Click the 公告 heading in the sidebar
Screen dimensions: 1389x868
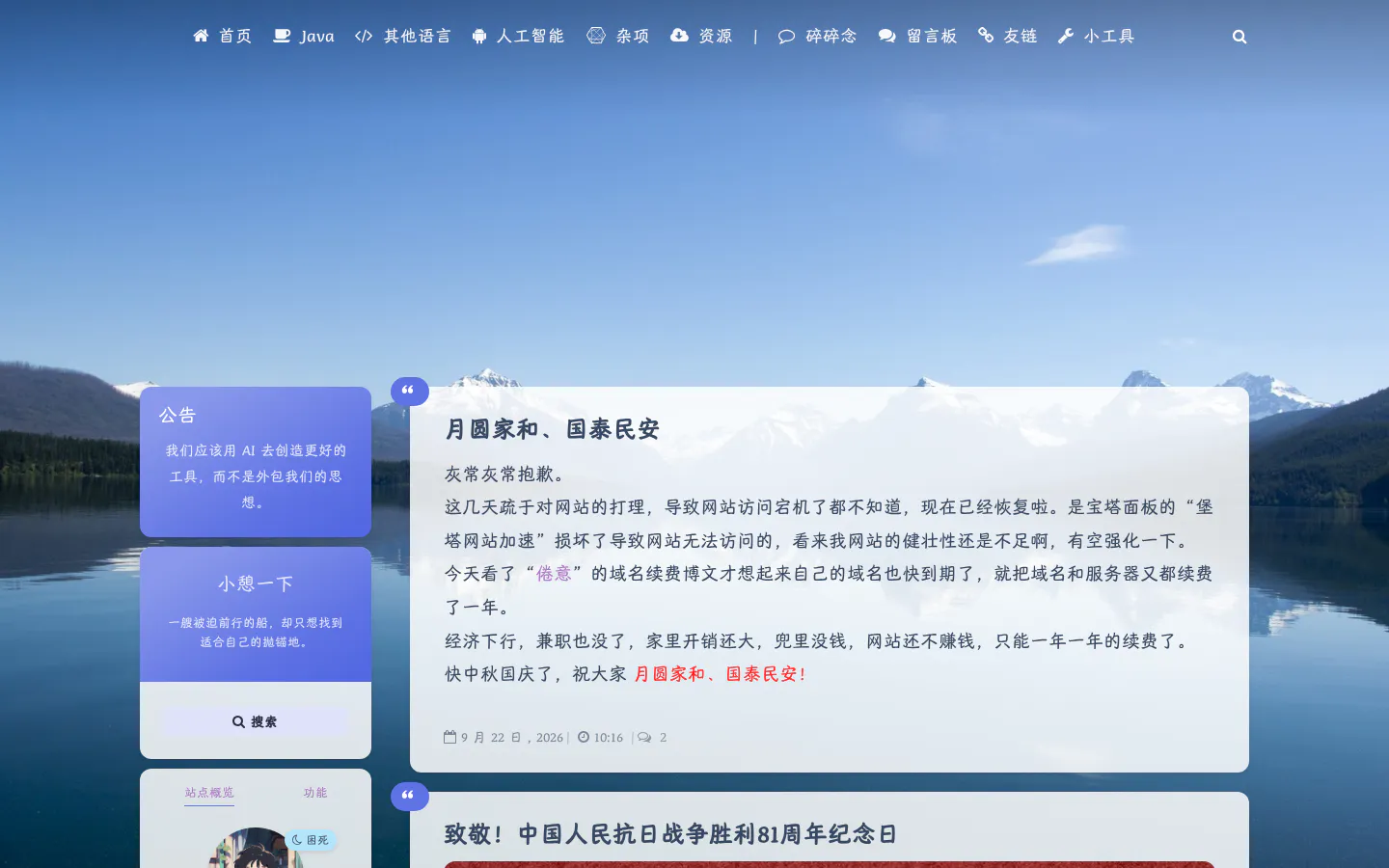177,415
